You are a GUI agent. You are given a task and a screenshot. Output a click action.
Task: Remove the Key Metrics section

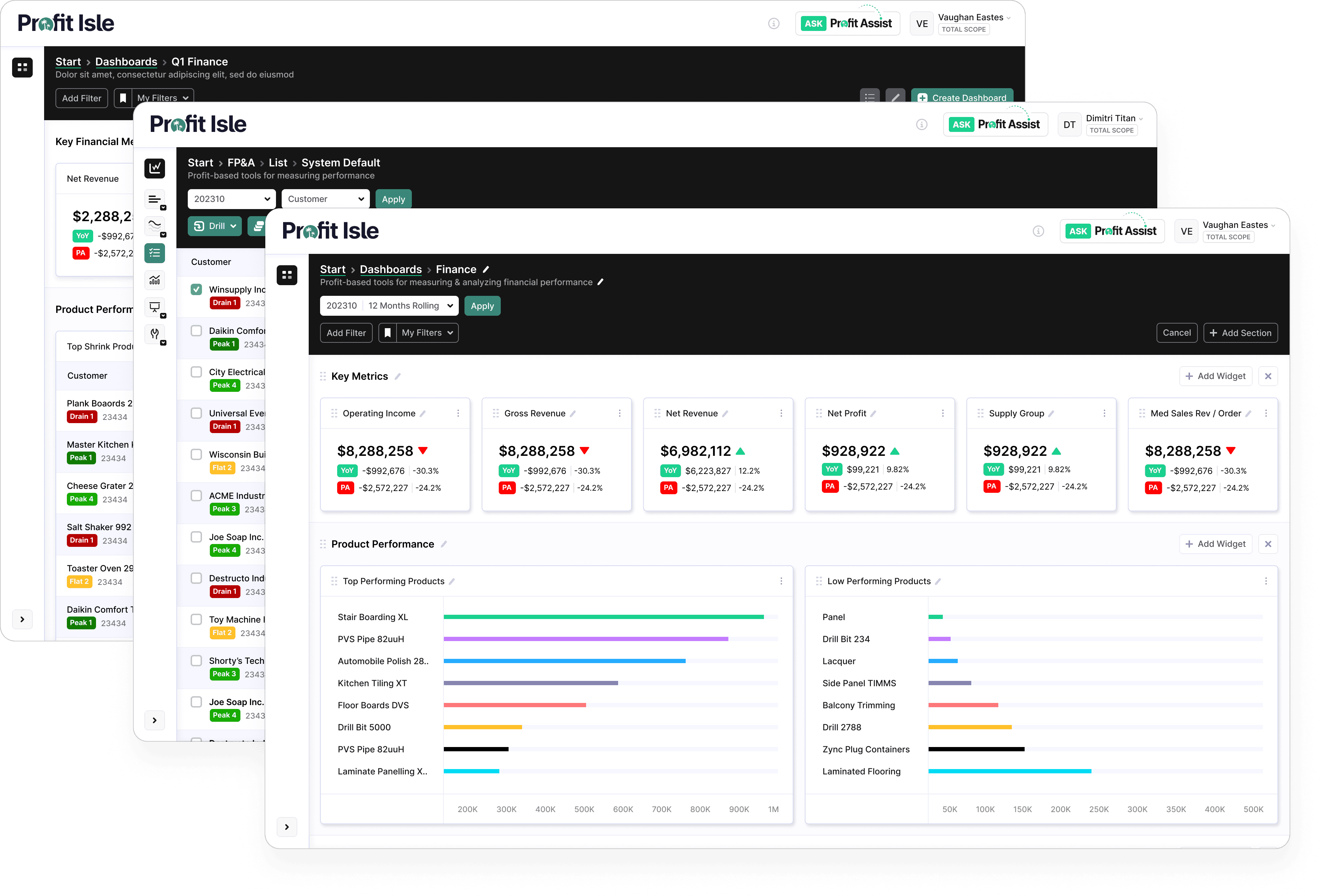[x=1268, y=376]
